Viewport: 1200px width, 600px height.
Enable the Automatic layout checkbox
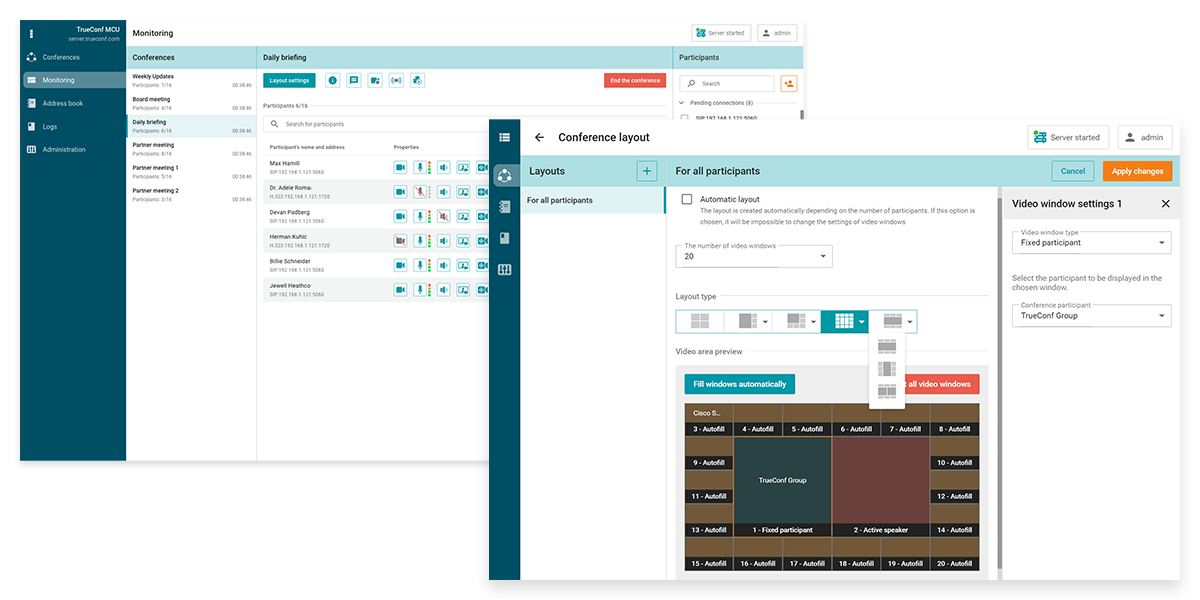point(687,200)
